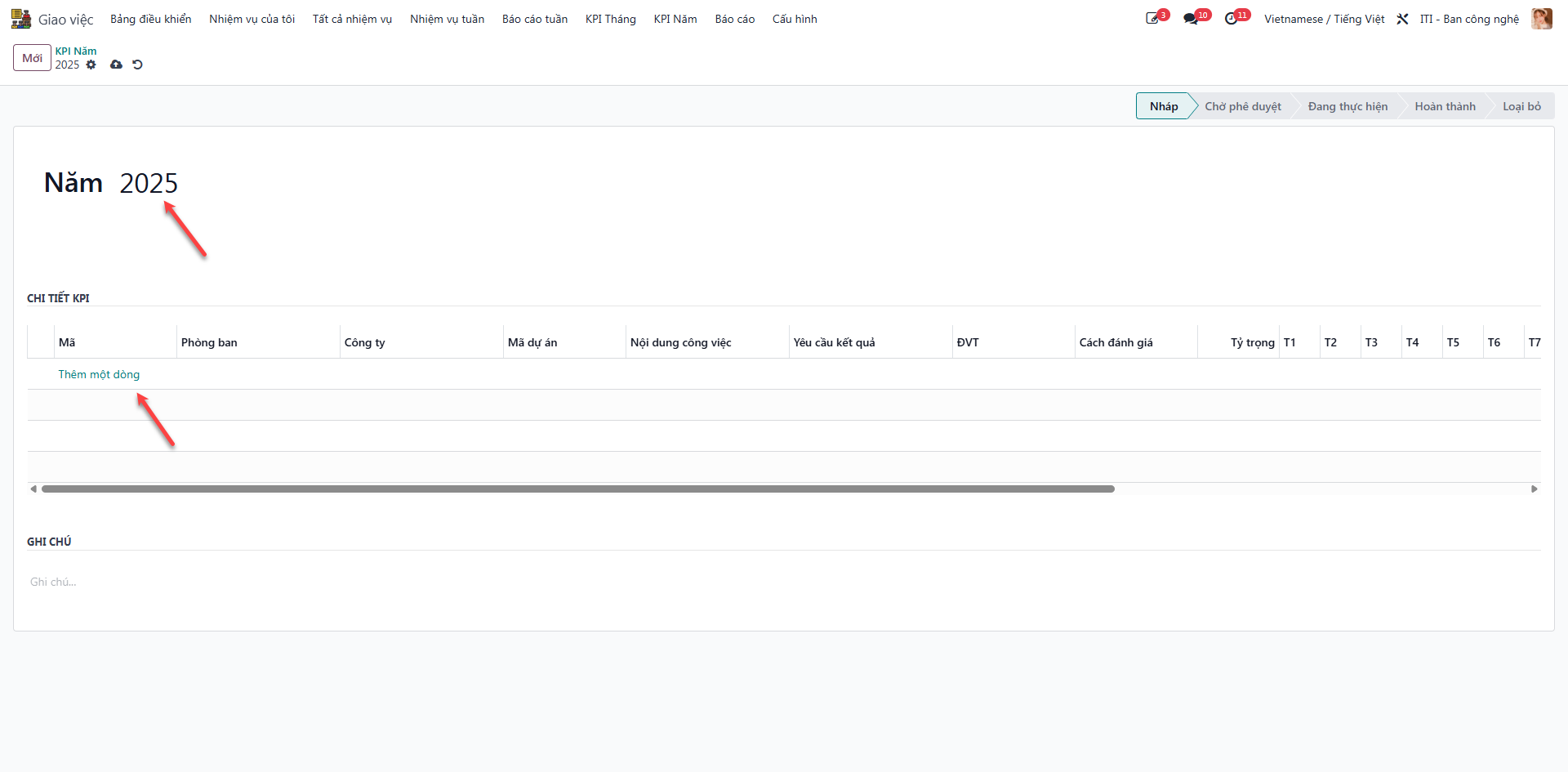Open the Giao việc app home icon
The image size is (1568, 772).
[x=21, y=19]
